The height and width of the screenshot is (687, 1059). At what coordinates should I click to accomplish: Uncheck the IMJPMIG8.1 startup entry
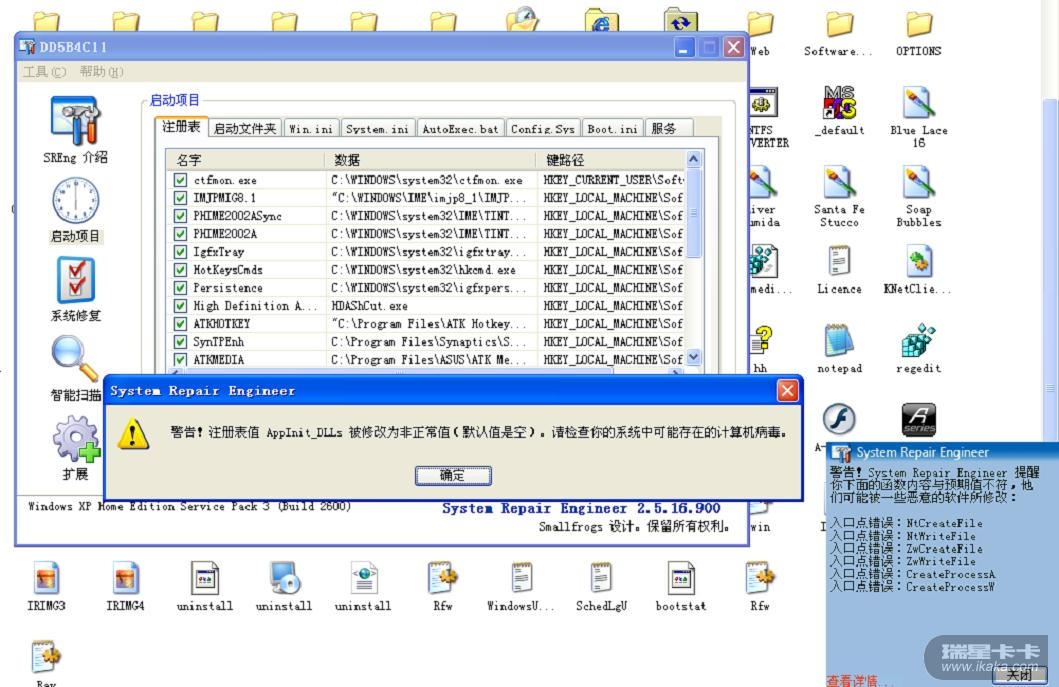tap(180, 198)
